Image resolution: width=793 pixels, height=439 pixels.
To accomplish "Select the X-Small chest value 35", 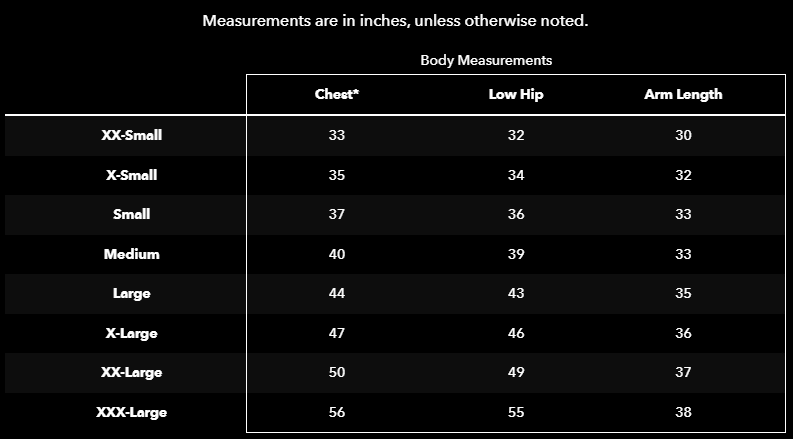I will pyautogui.click(x=336, y=175).
